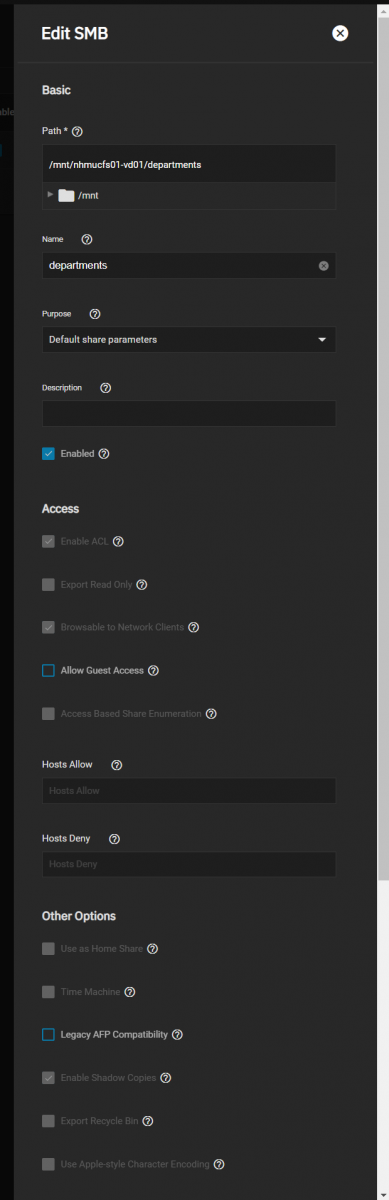The width and height of the screenshot is (389, 1200).
Task: Focus the Hosts Deny input field
Action: click(x=189, y=863)
